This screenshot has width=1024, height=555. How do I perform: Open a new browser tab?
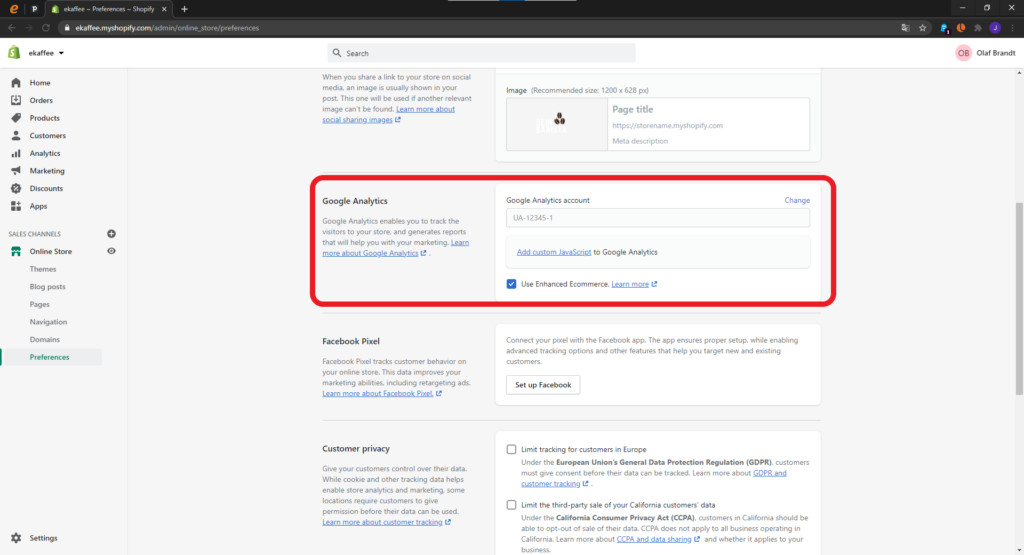pyautogui.click(x=184, y=9)
